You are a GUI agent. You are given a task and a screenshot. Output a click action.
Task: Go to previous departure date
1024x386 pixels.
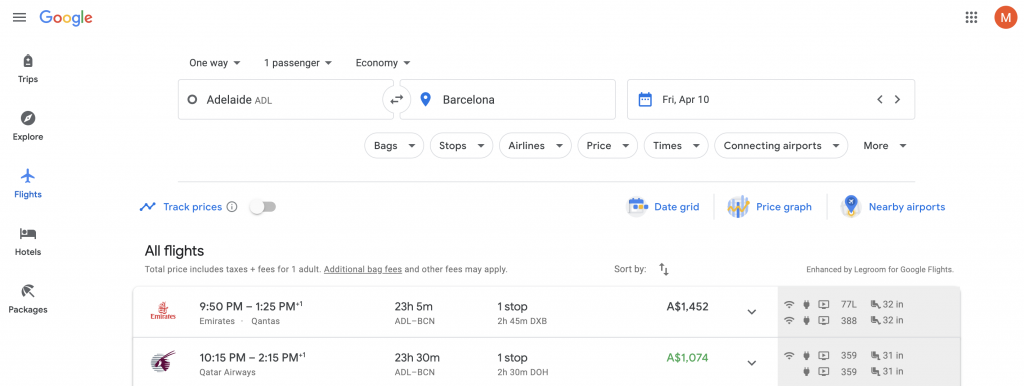pos(880,99)
